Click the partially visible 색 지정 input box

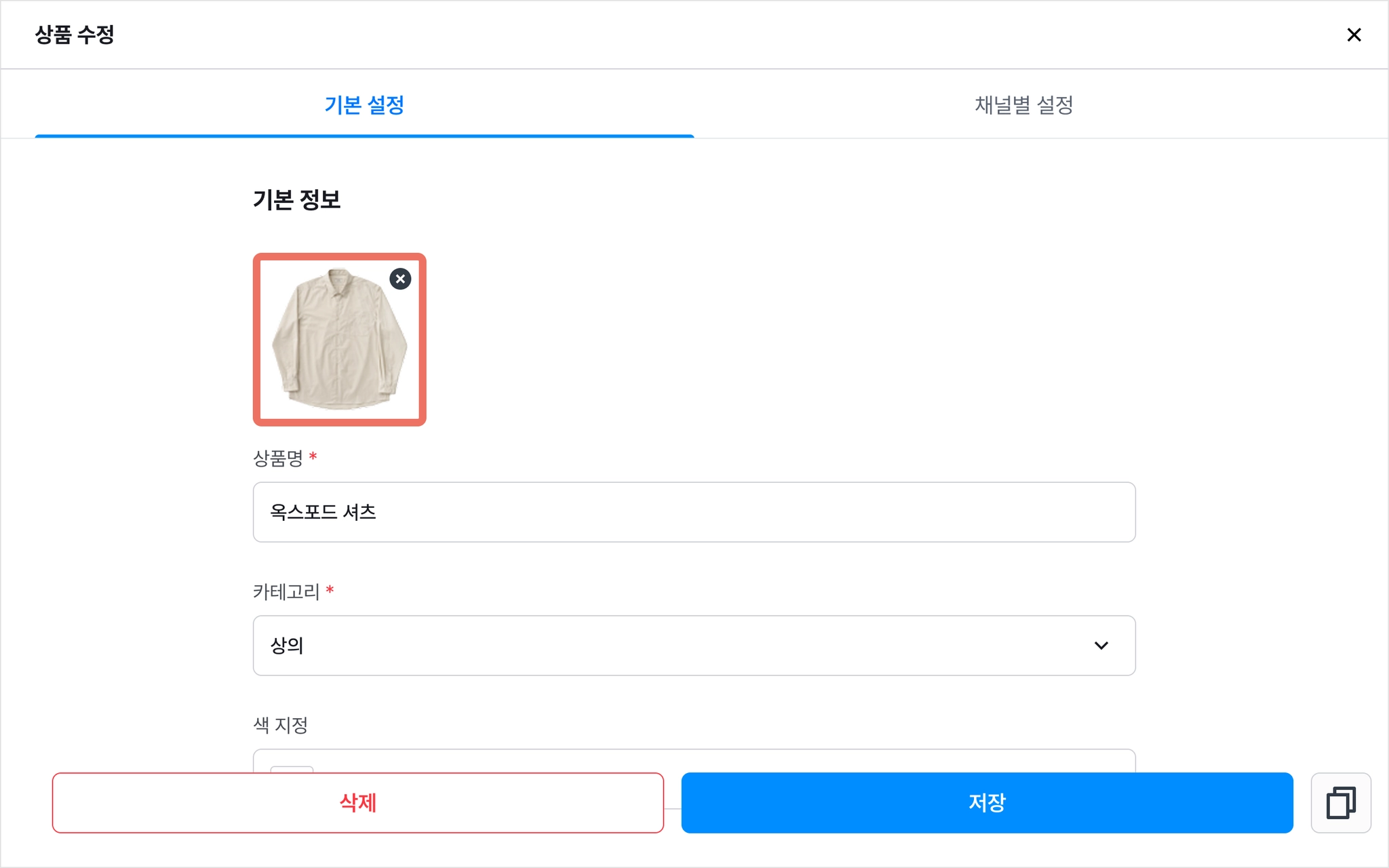694,761
